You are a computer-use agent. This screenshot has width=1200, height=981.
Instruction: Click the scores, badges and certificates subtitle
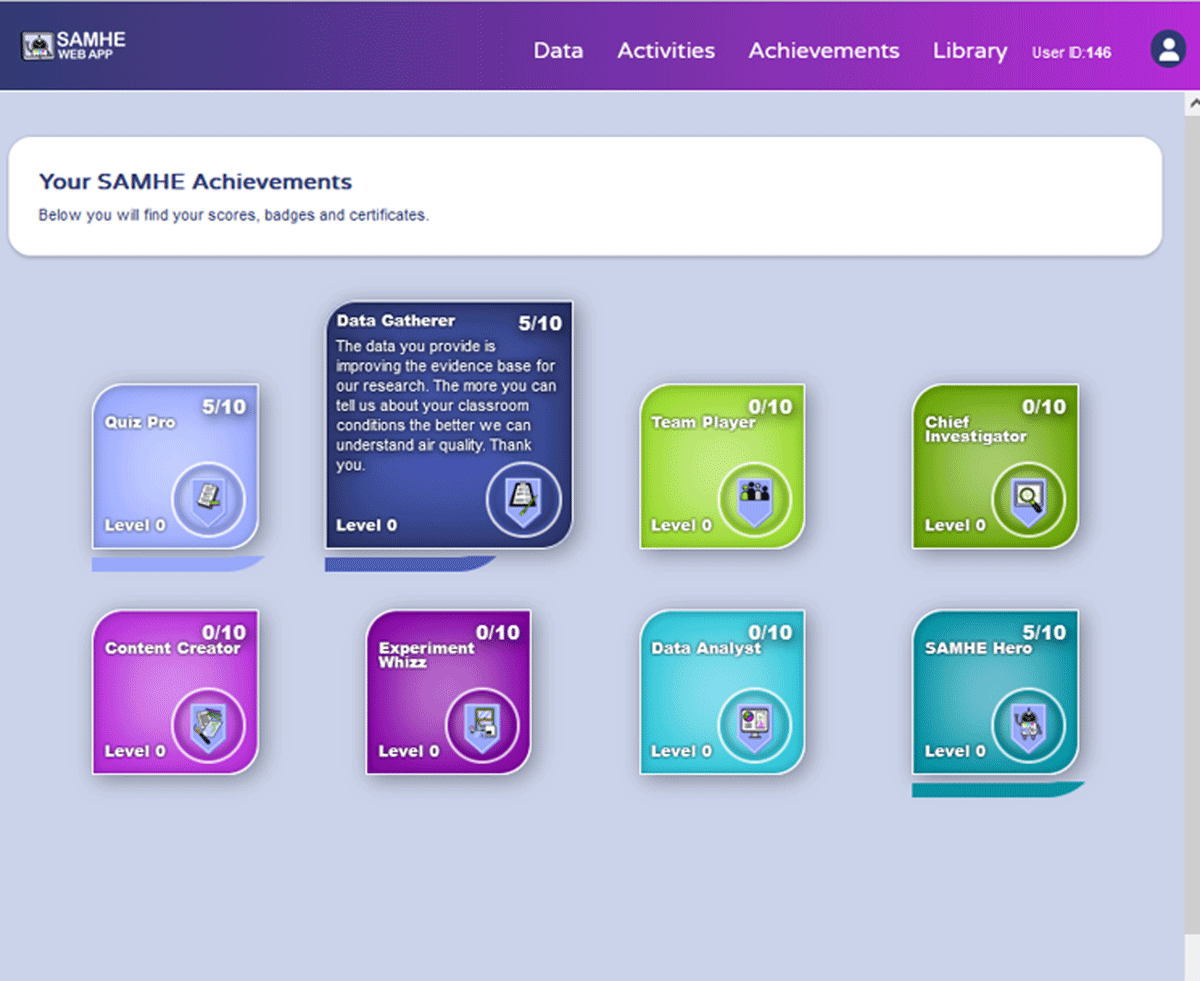(234, 215)
